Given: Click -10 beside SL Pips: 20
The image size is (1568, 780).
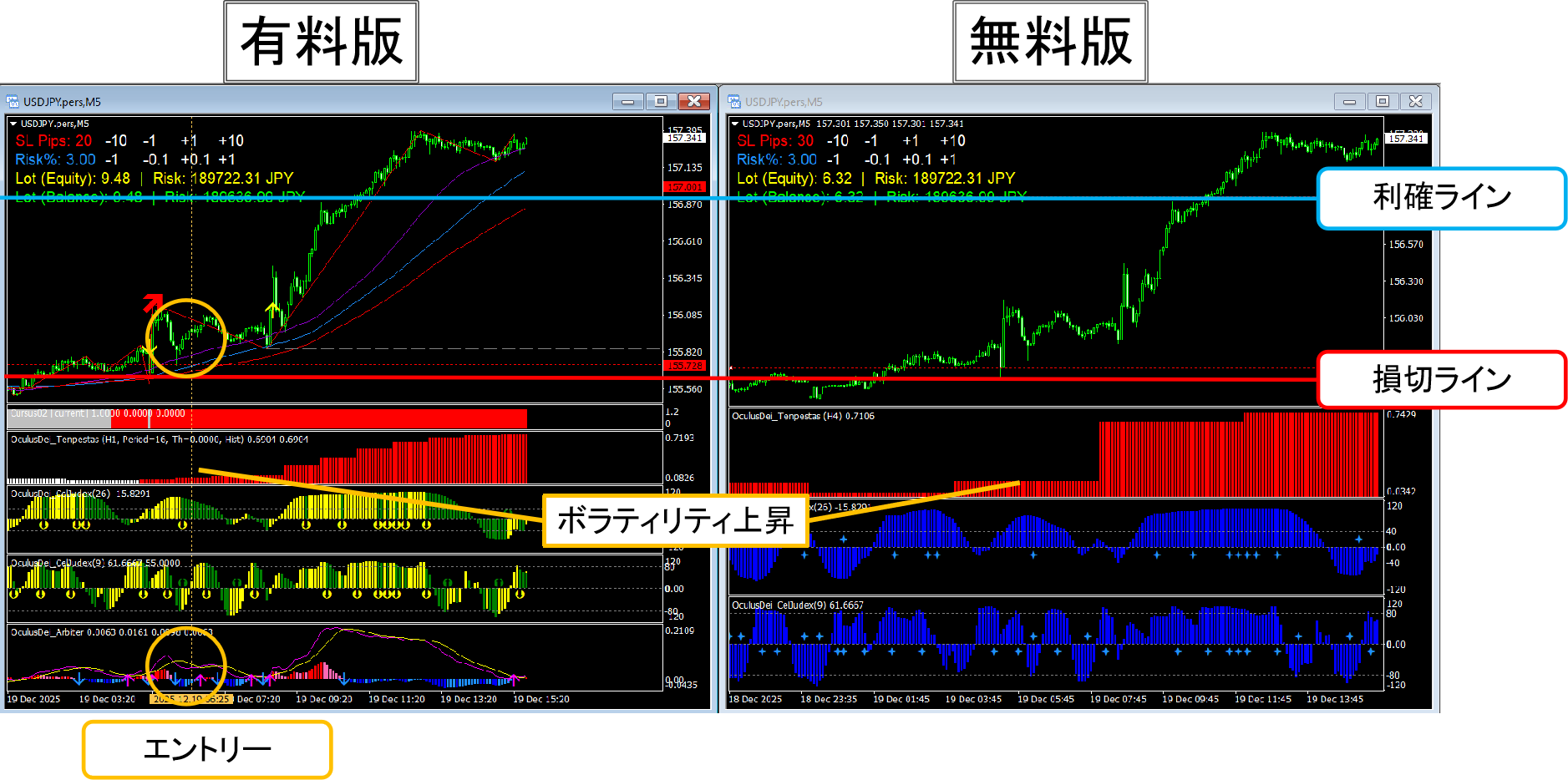Looking at the screenshot, I should [115, 141].
